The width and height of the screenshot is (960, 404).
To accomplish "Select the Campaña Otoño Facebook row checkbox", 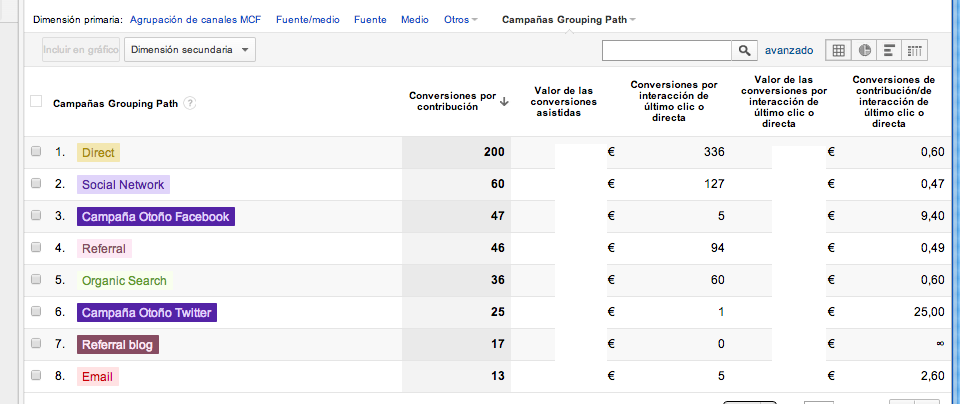I will pyautogui.click(x=36, y=216).
